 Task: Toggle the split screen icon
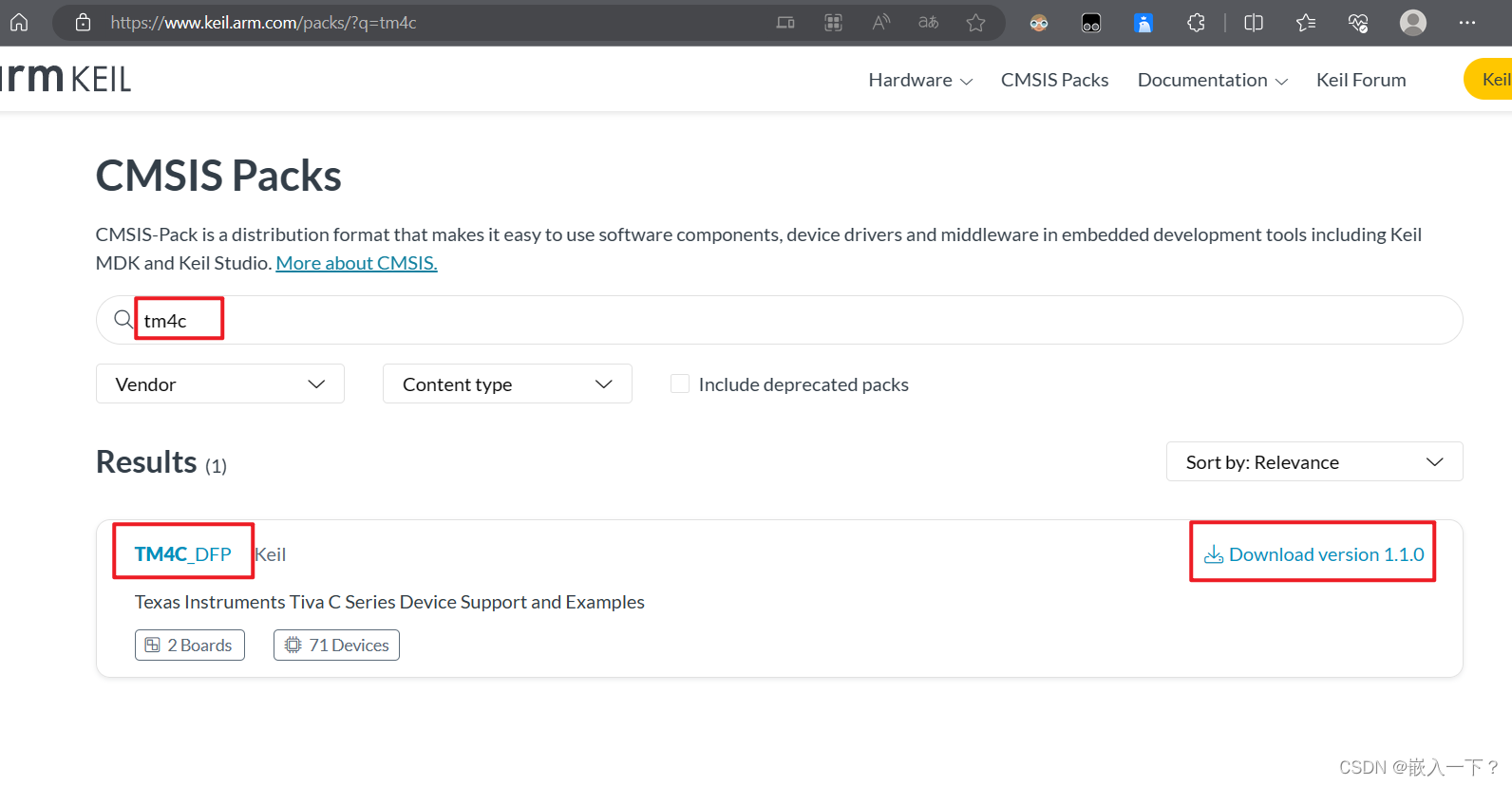[x=1254, y=23]
